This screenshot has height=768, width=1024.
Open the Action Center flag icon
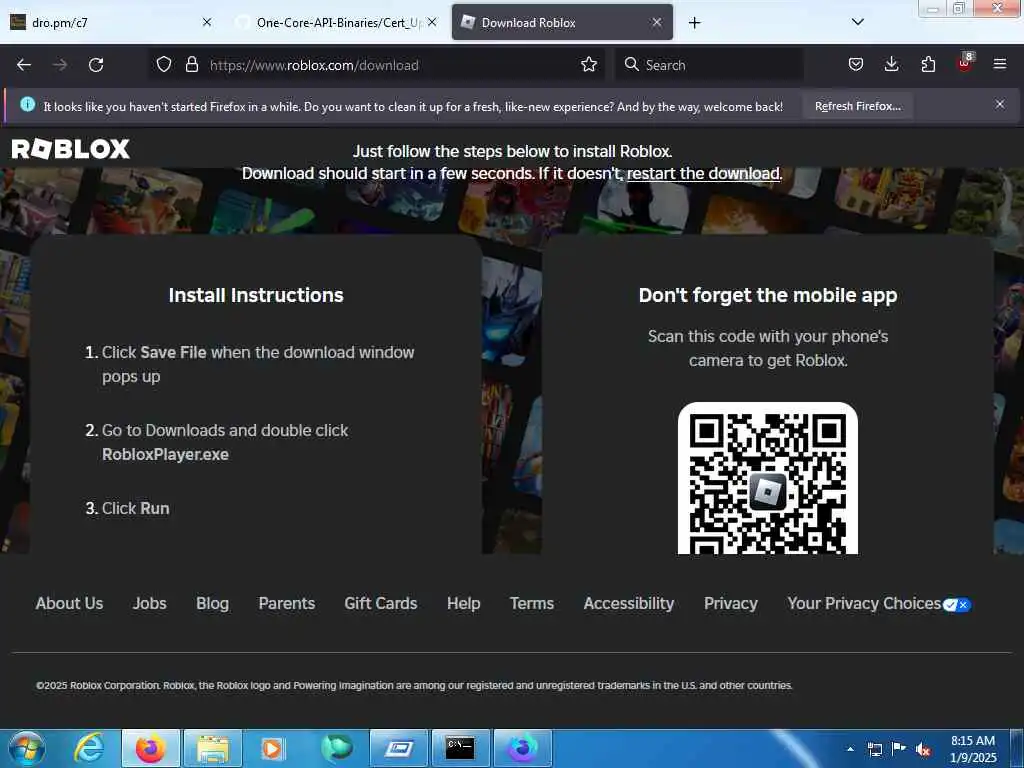click(x=899, y=749)
